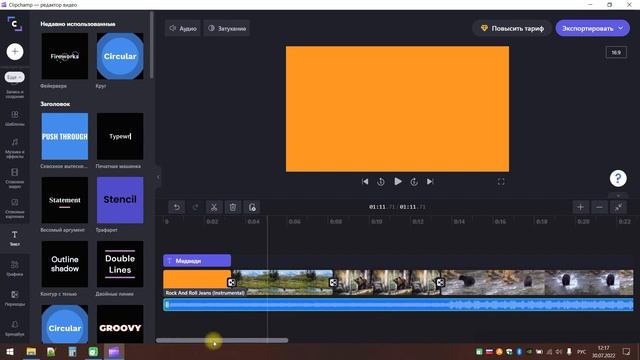The image size is (640, 360).
Task: Open the Windows Start menu
Action: [10, 351]
